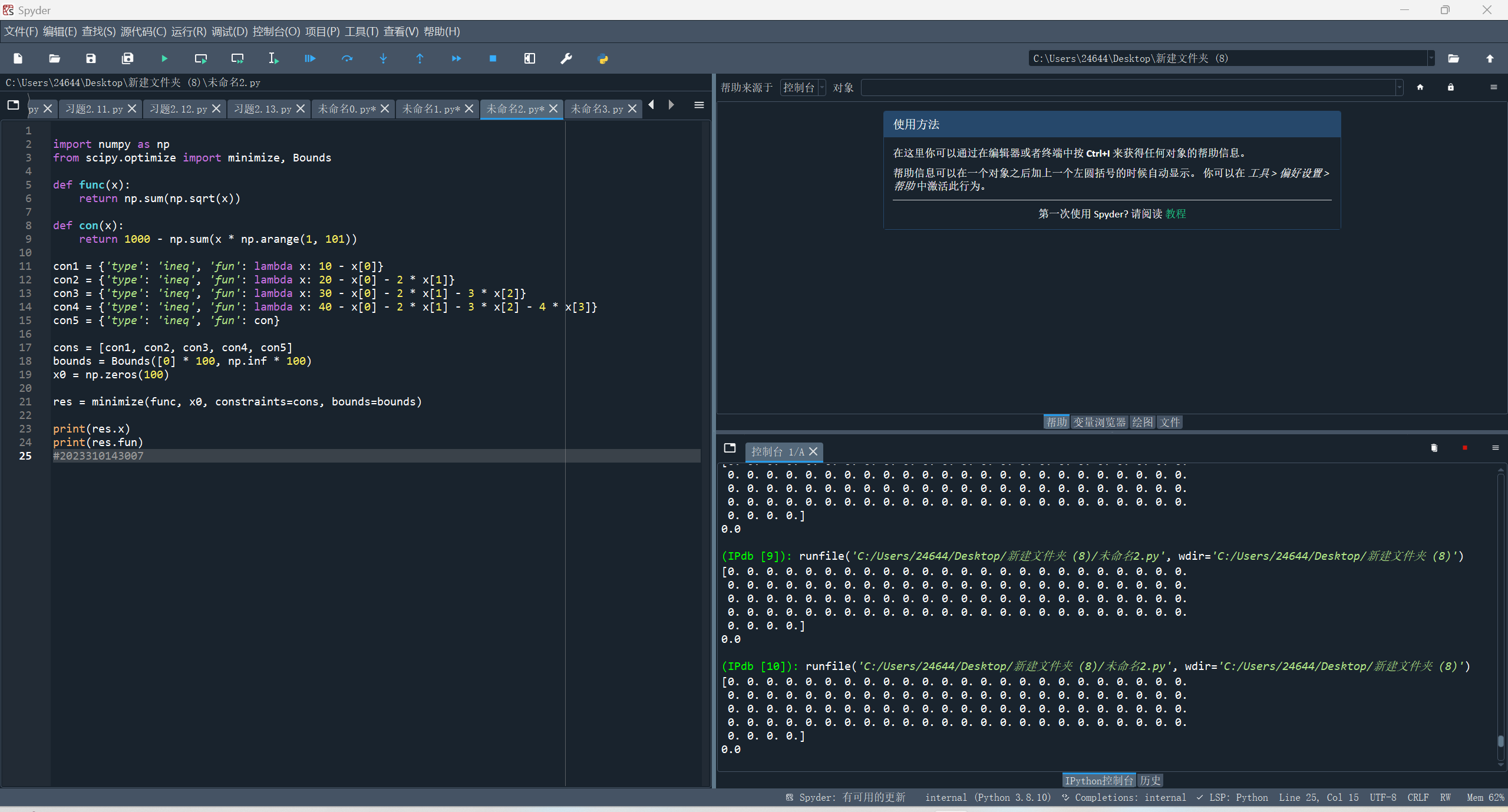The image size is (1508, 812).
Task: Click the 对象 object input field
Action: (1128, 87)
